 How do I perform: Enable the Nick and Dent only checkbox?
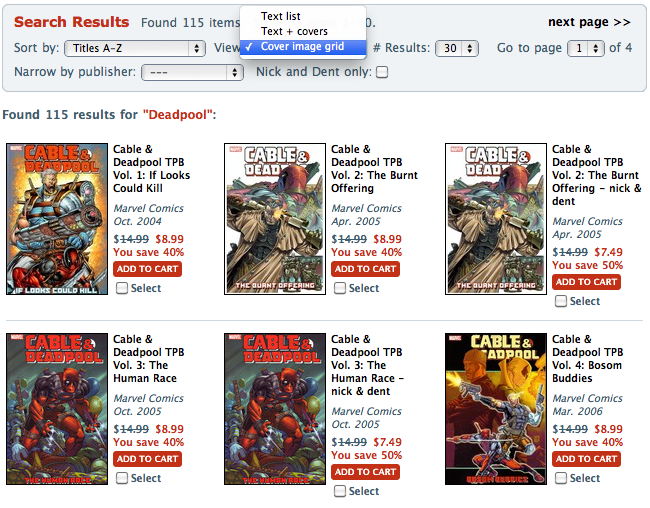[x=382, y=72]
